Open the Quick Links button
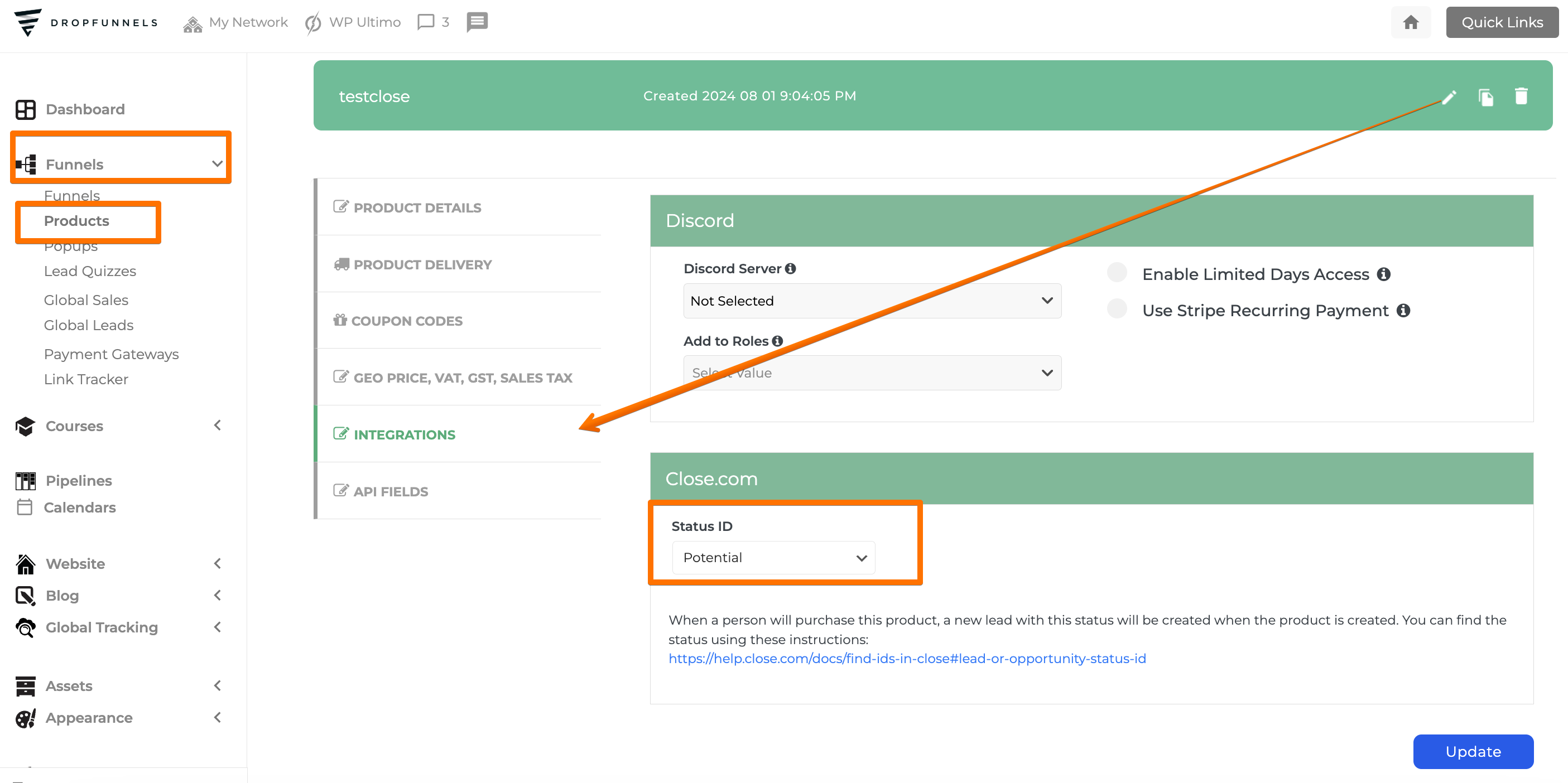 1502,22
